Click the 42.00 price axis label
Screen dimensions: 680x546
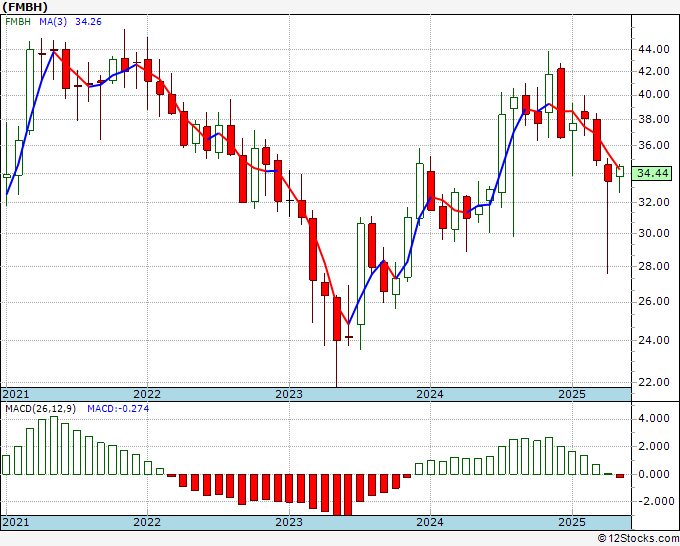click(x=654, y=71)
